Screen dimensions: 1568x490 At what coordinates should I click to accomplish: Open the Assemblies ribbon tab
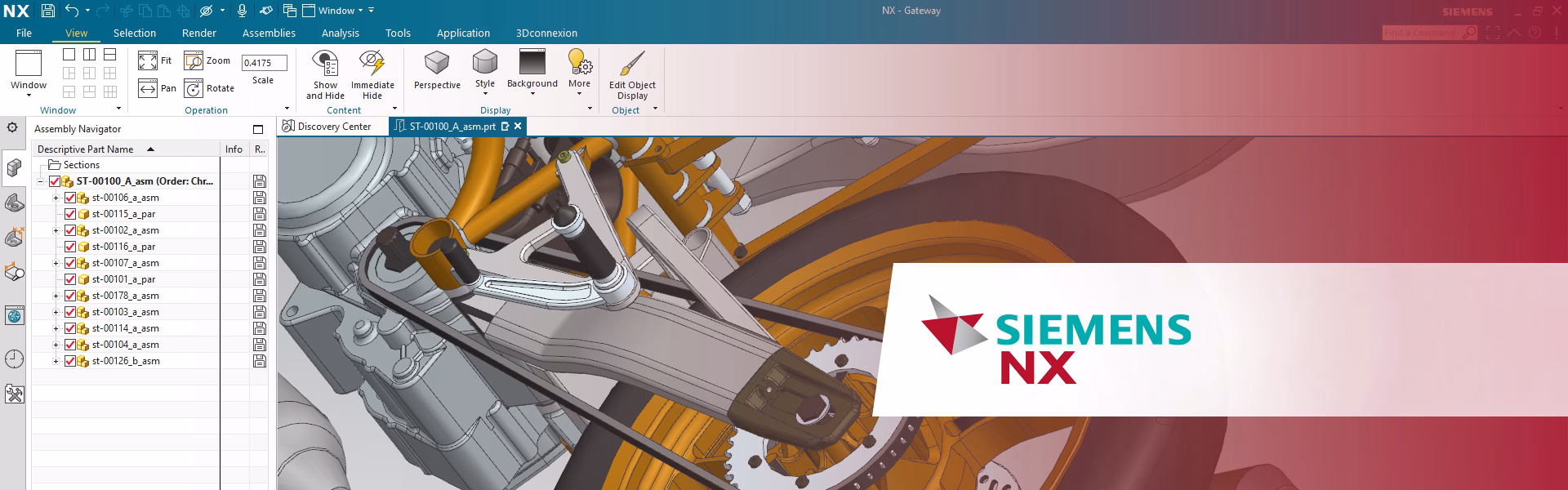(269, 33)
